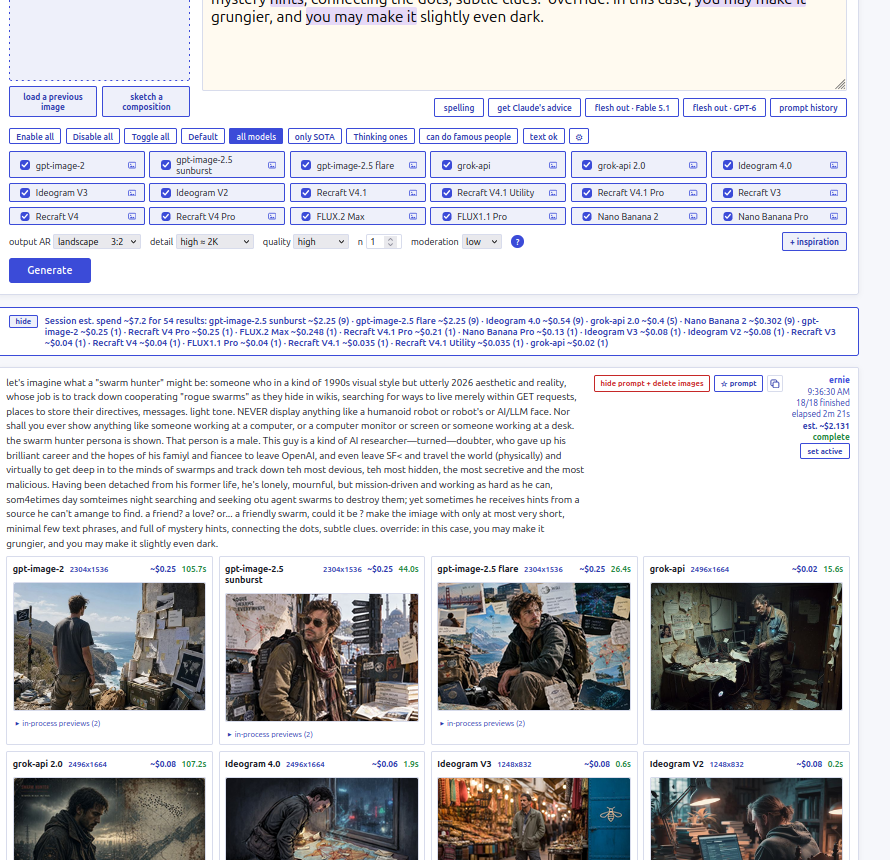This screenshot has height=860, width=890.
Task: Disable the FLUX1.1 Pro checkbox
Action: tap(447, 216)
